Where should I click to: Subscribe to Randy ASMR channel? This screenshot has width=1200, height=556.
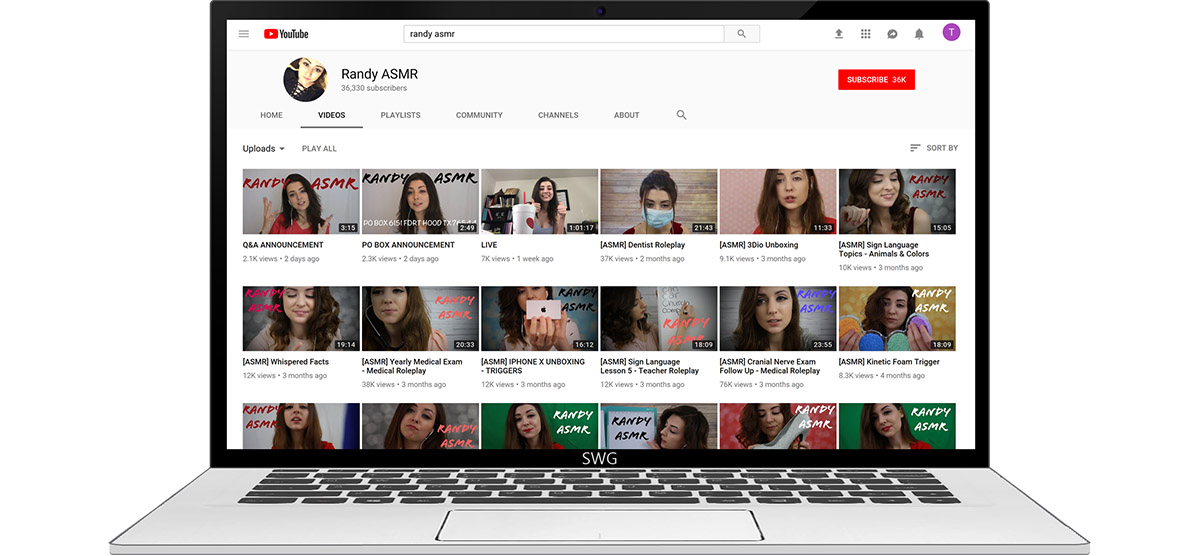876,79
